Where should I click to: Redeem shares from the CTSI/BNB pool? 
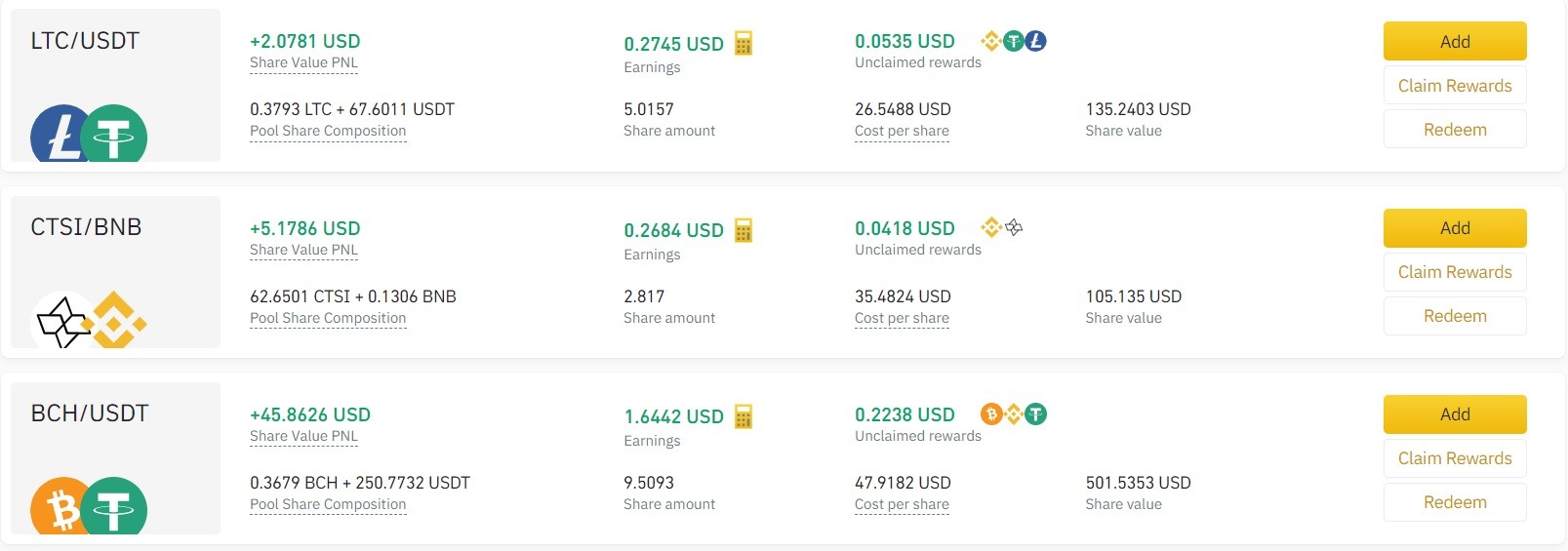[x=1455, y=316]
